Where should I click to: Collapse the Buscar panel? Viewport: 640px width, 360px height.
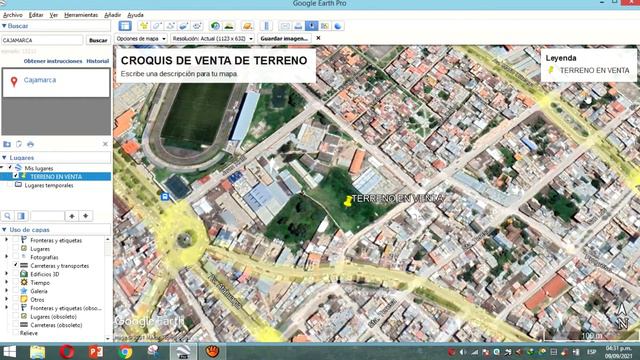pyautogui.click(x=4, y=26)
